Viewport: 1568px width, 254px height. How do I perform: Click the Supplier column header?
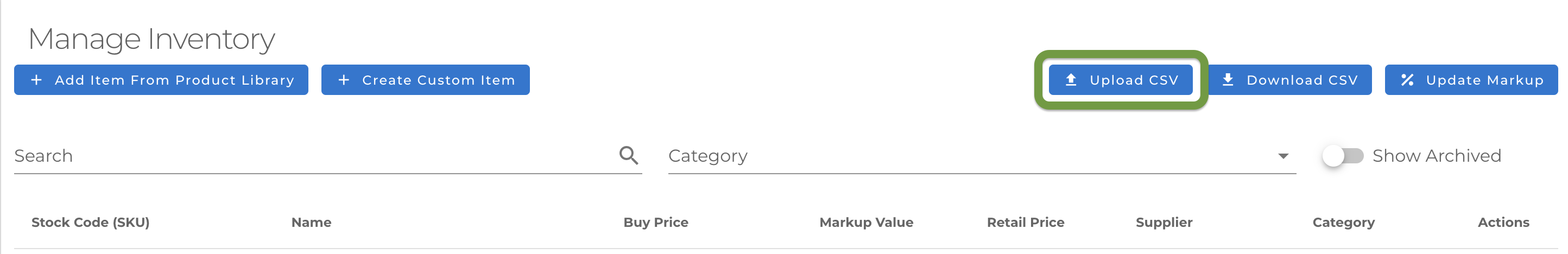click(x=1164, y=223)
